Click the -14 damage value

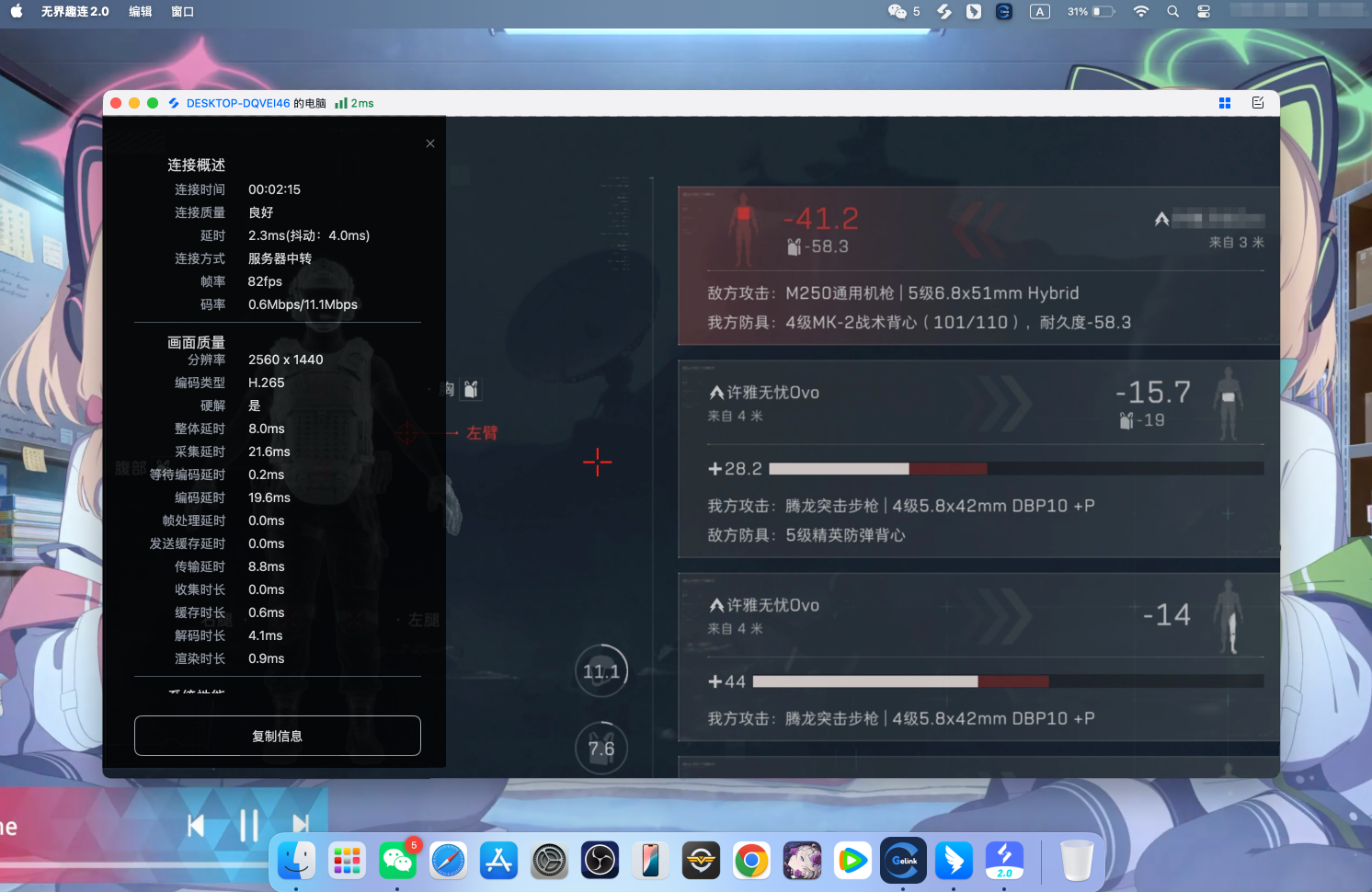click(x=1167, y=614)
